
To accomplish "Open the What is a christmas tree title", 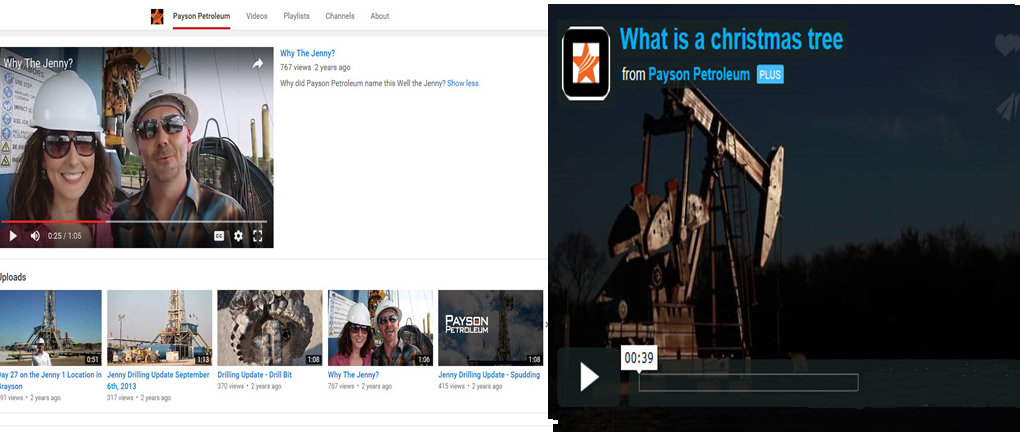I will pyautogui.click(x=731, y=39).
